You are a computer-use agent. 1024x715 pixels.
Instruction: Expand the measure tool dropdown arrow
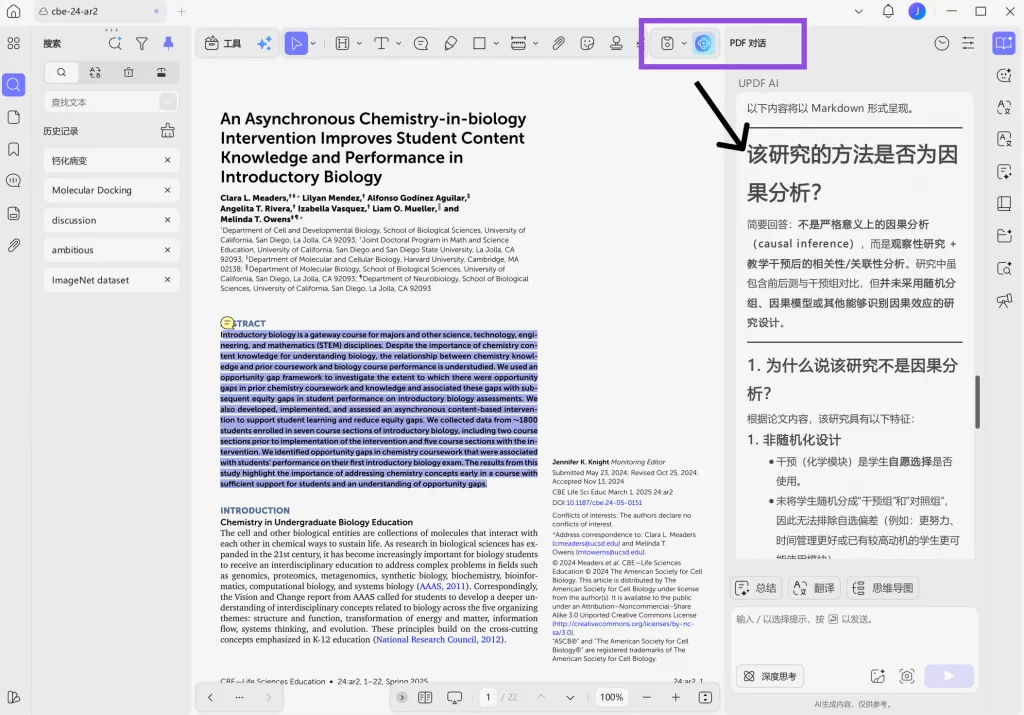(536, 44)
